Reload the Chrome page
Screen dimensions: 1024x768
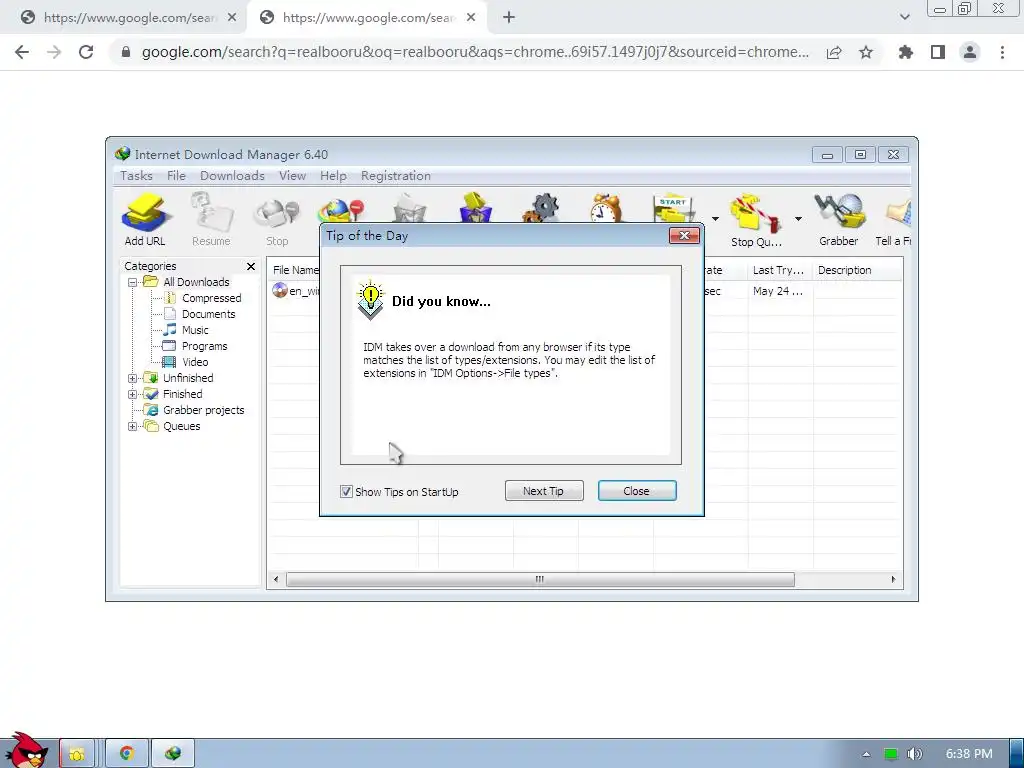[86, 52]
